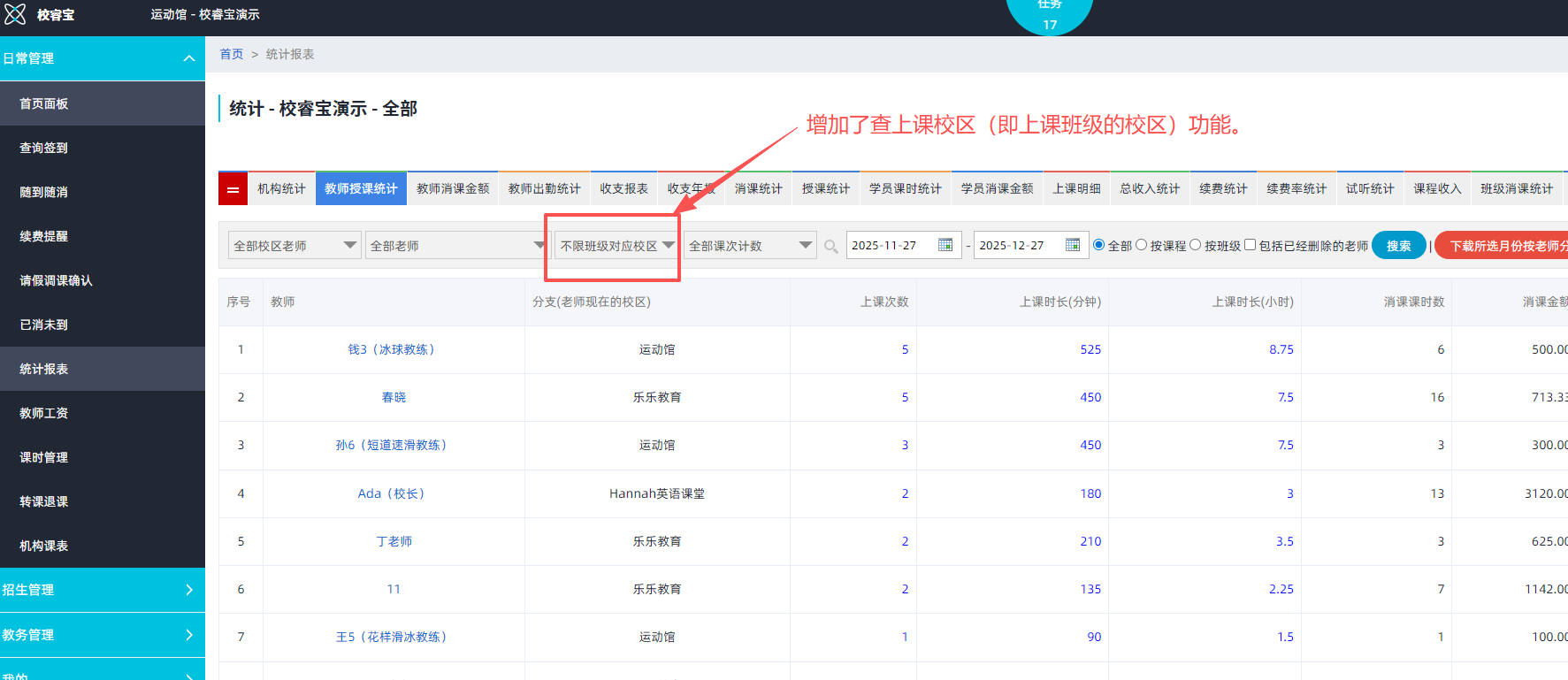The width and height of the screenshot is (1568, 680).
Task: Switch to the 收支报表 tab
Action: tap(623, 189)
